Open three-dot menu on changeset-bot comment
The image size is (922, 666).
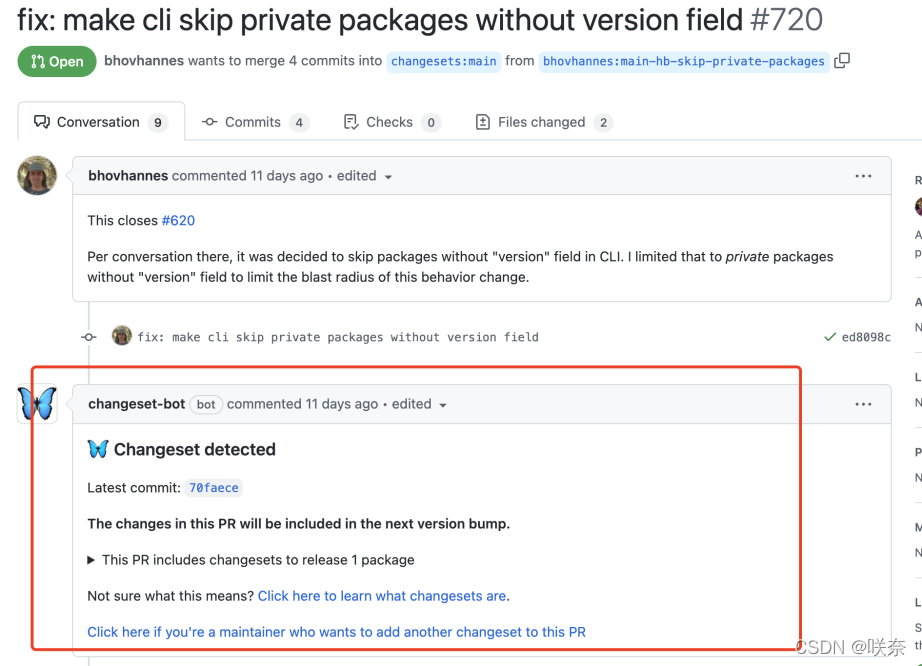pyautogui.click(x=863, y=404)
